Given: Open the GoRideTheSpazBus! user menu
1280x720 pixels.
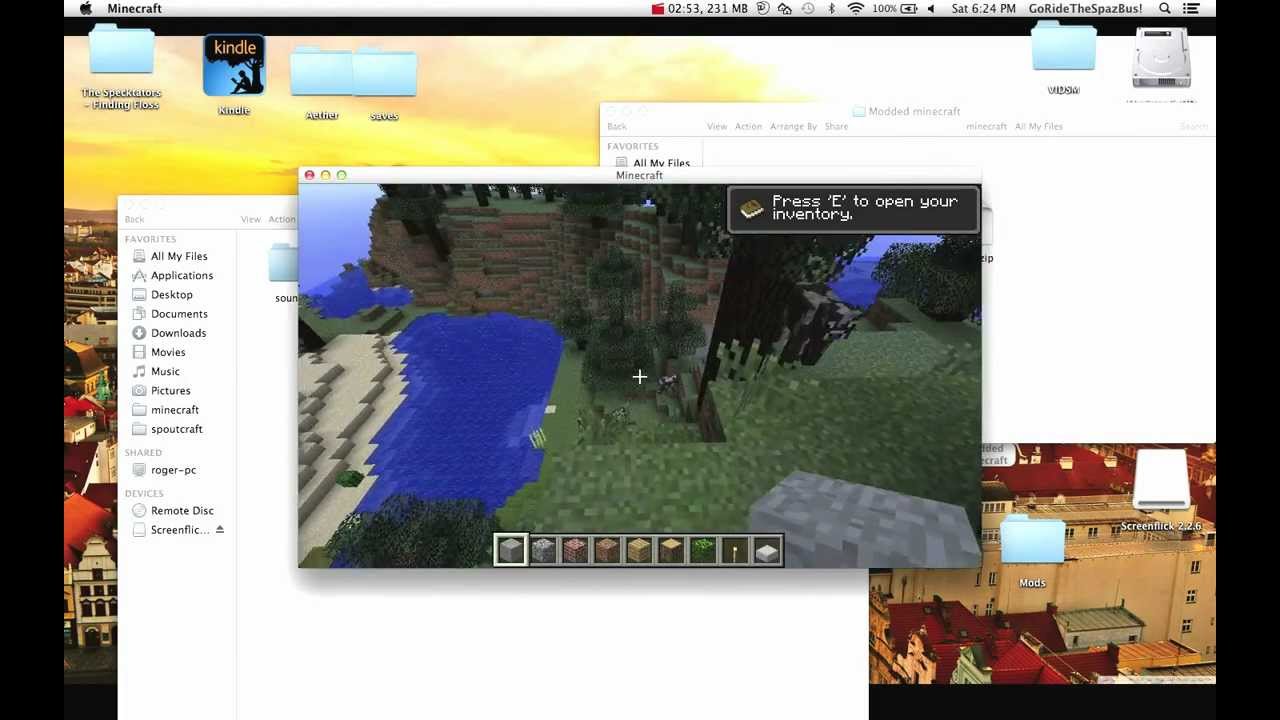Looking at the screenshot, I should [1086, 8].
